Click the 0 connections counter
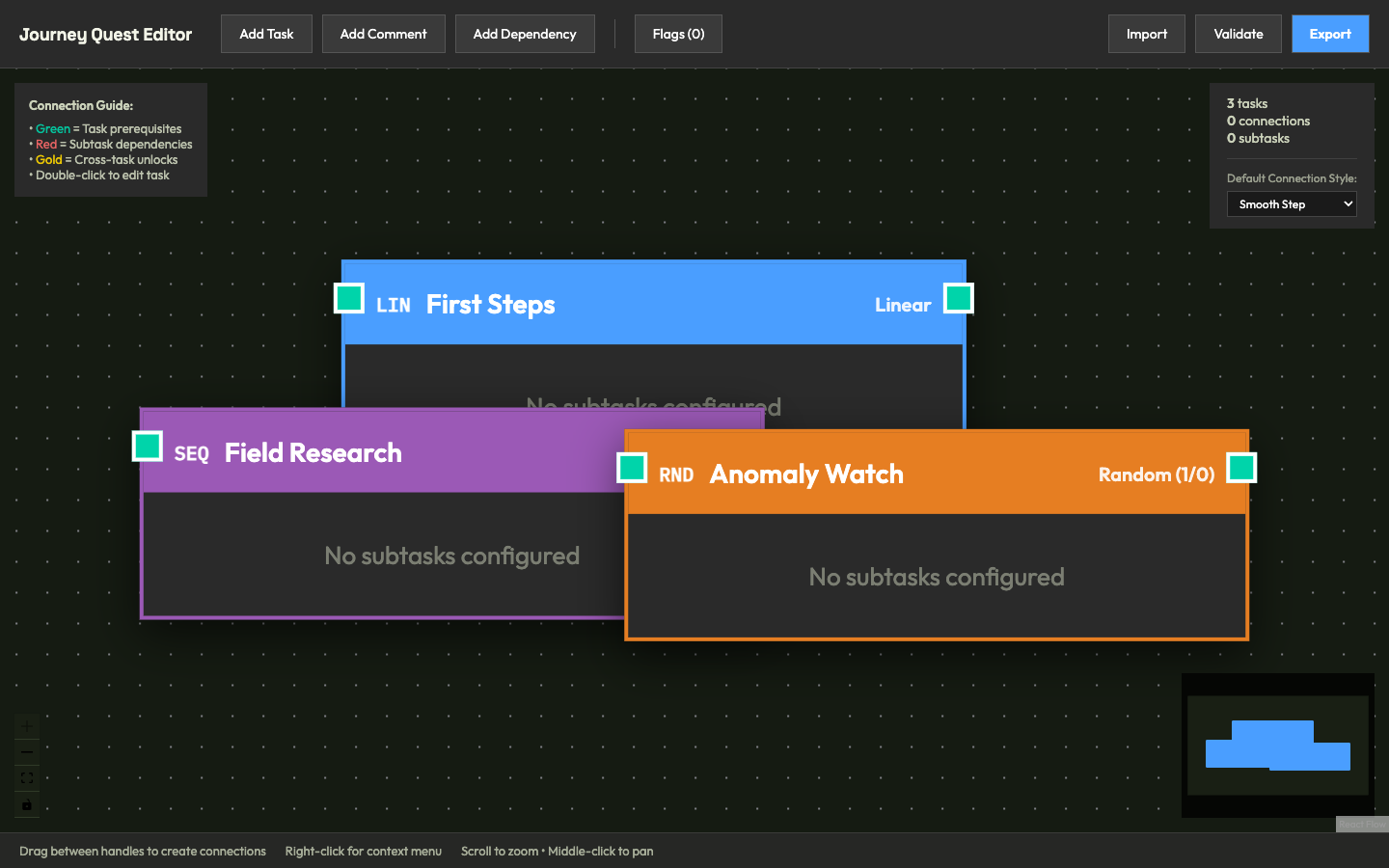Viewport: 1389px width, 868px height. click(1268, 121)
